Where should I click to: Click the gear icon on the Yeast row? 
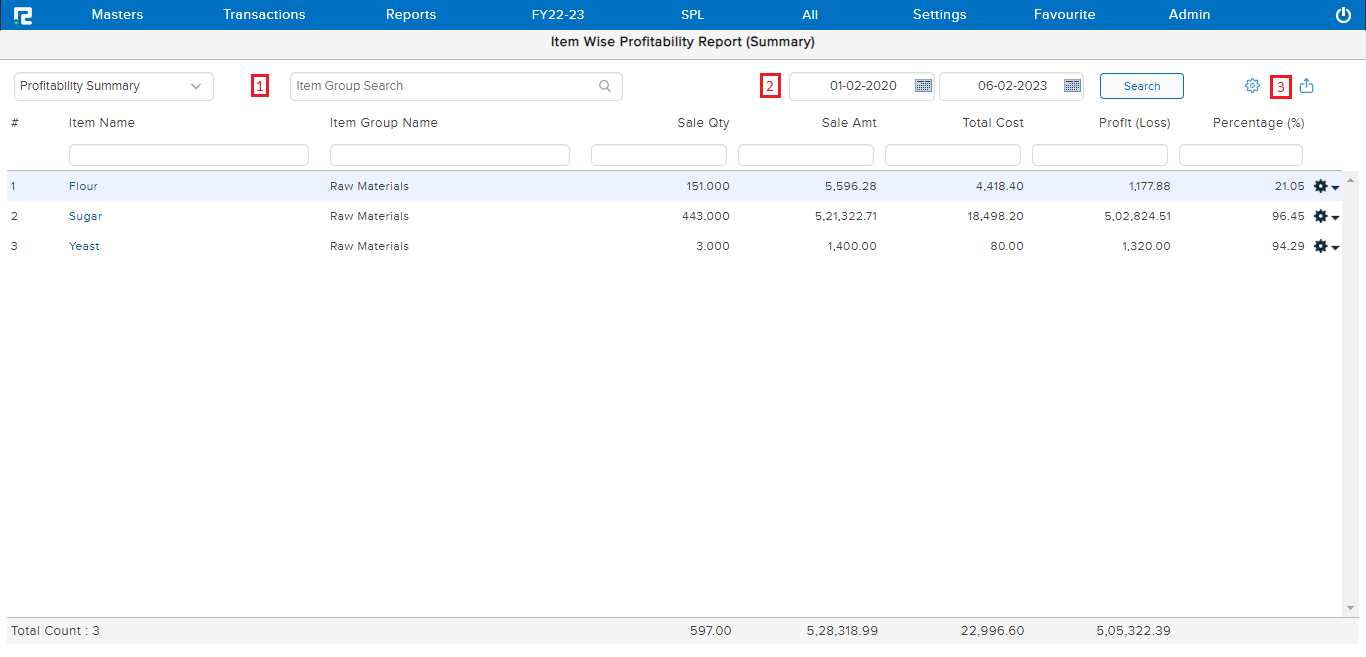[x=1320, y=246]
